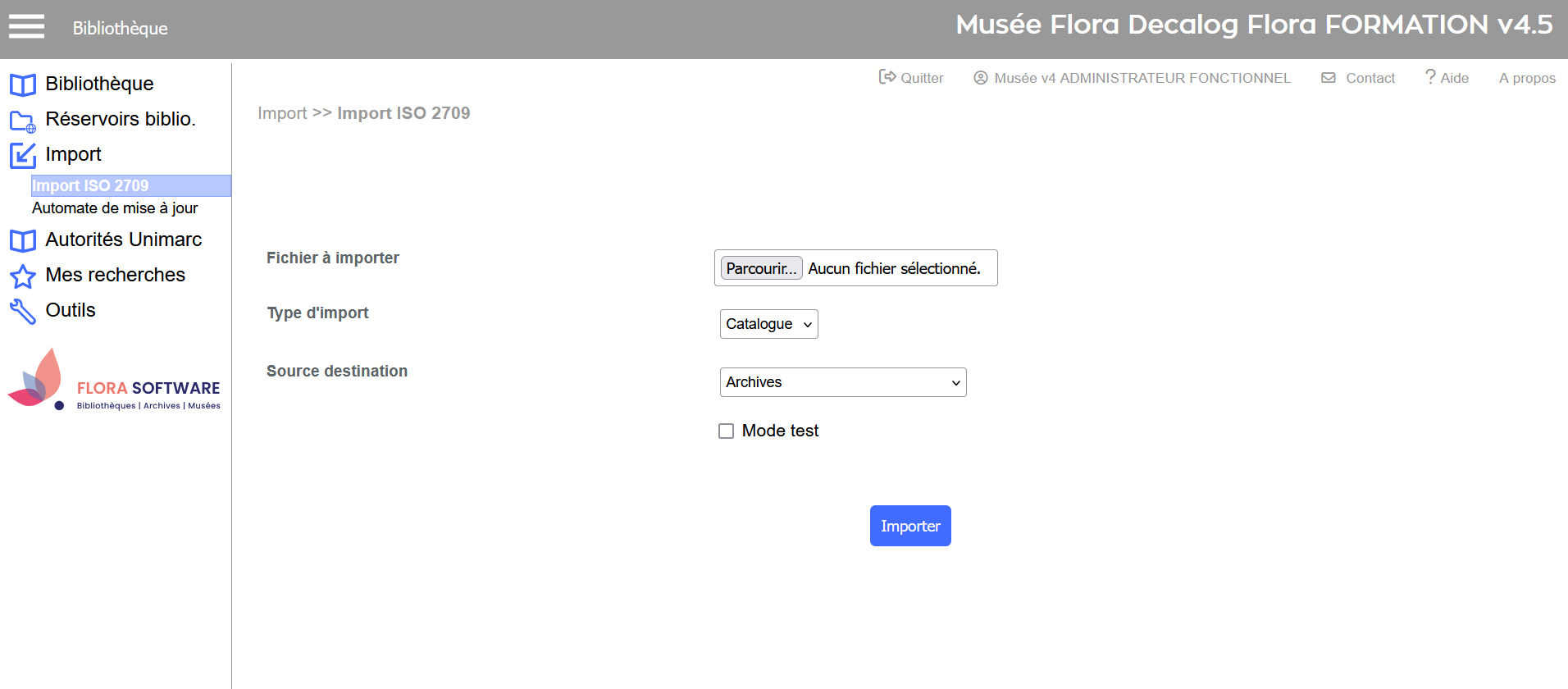This screenshot has width=1568, height=689.
Task: Click the blue Importer button
Action: pyautogui.click(x=909, y=526)
